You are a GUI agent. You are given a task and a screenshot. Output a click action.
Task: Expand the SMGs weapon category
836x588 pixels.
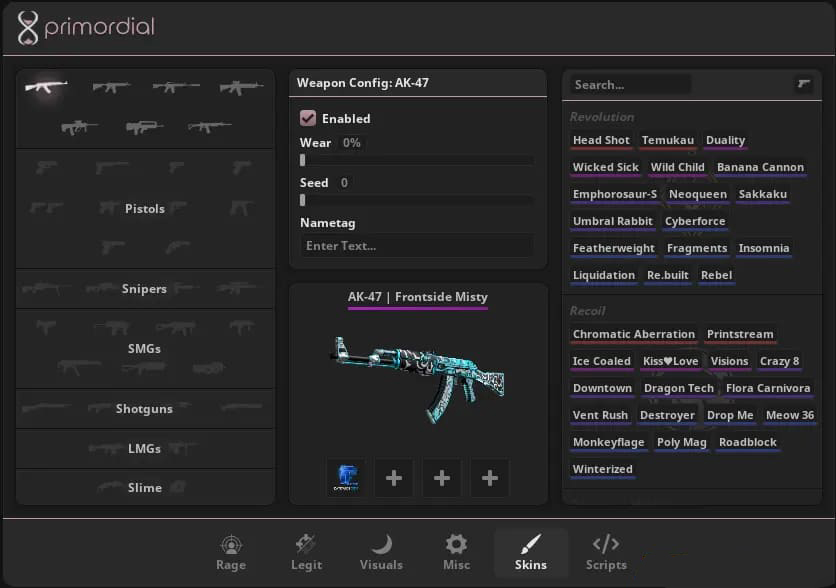tap(145, 349)
